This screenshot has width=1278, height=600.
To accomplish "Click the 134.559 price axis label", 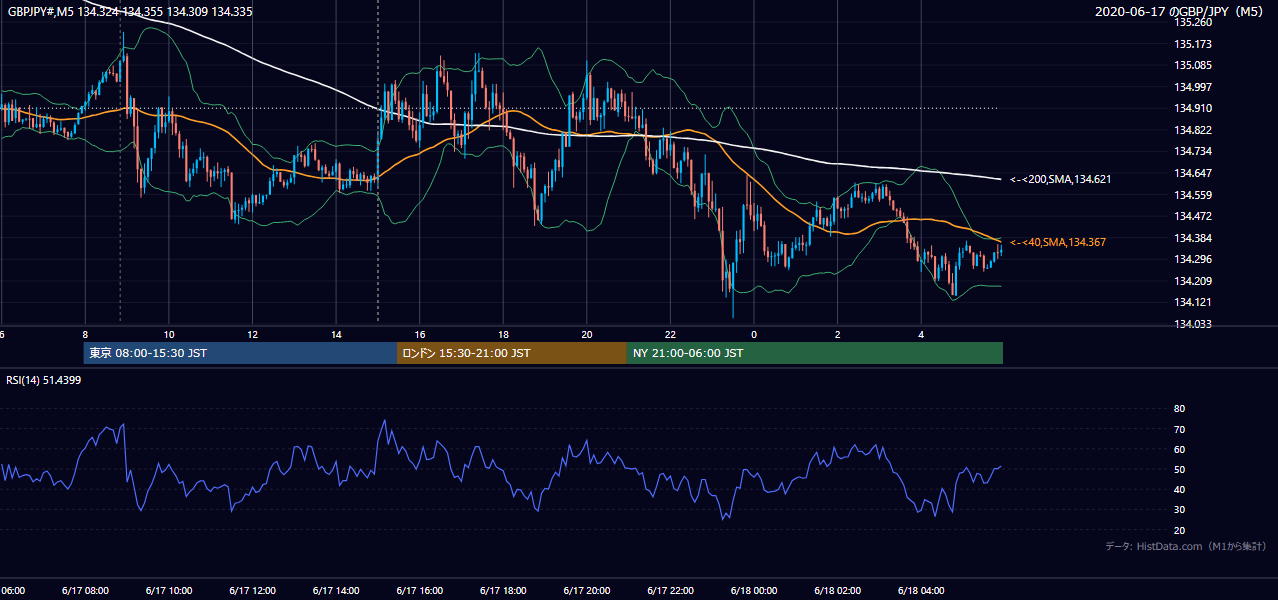I will (x=1193, y=195).
